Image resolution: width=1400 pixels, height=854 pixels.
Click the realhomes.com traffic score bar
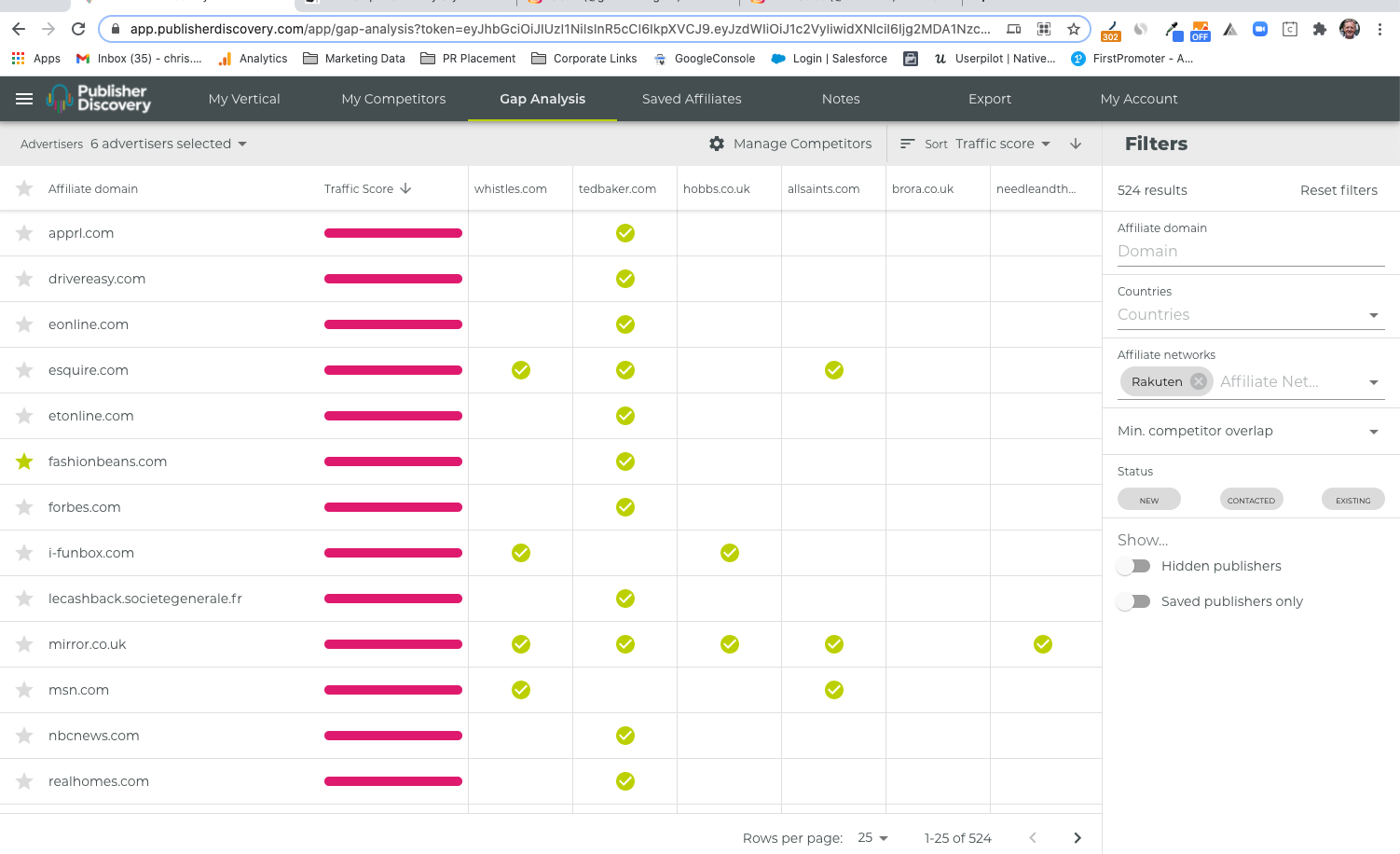[x=393, y=781]
